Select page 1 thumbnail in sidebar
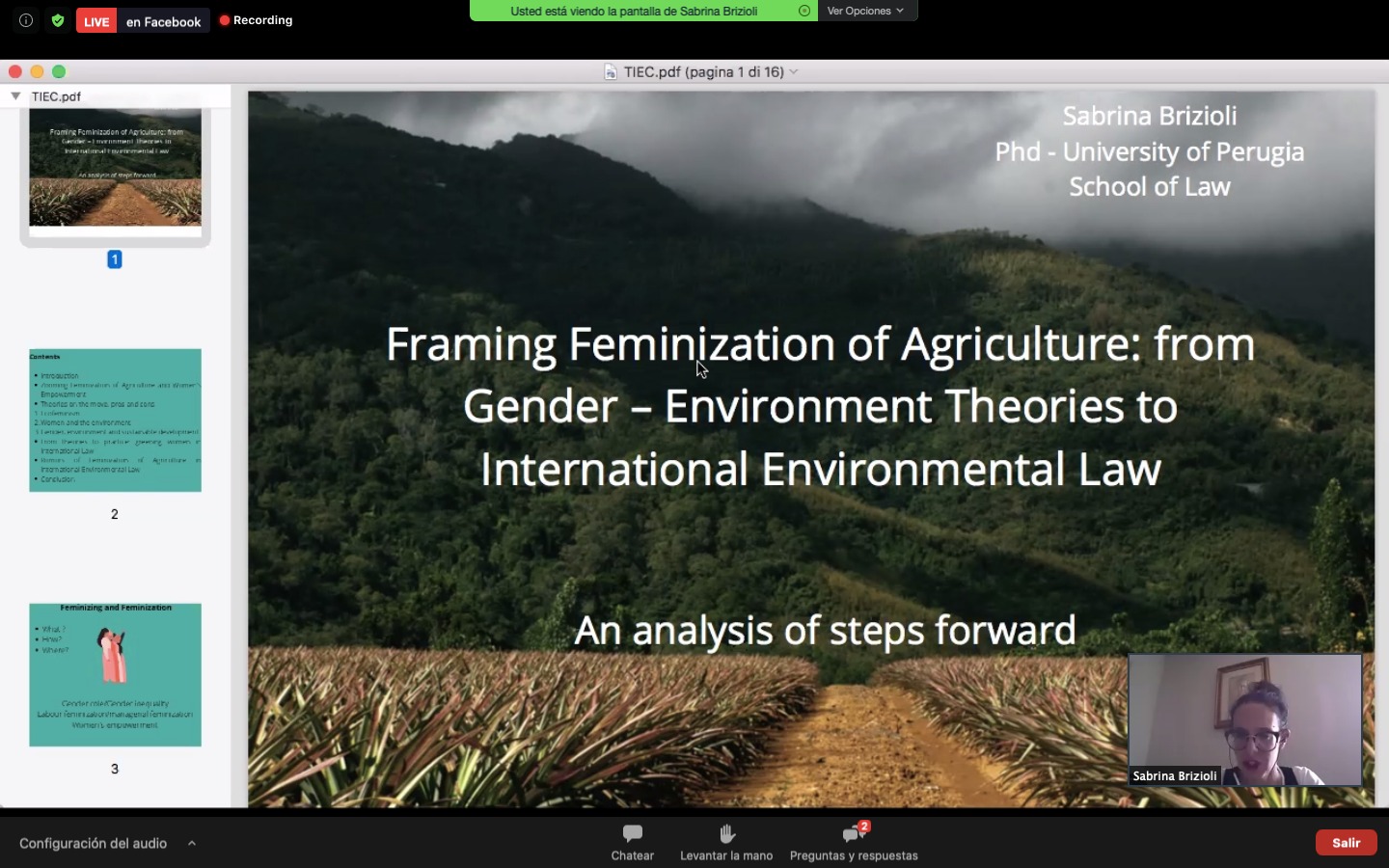The height and width of the screenshot is (868, 1389). pos(115,168)
